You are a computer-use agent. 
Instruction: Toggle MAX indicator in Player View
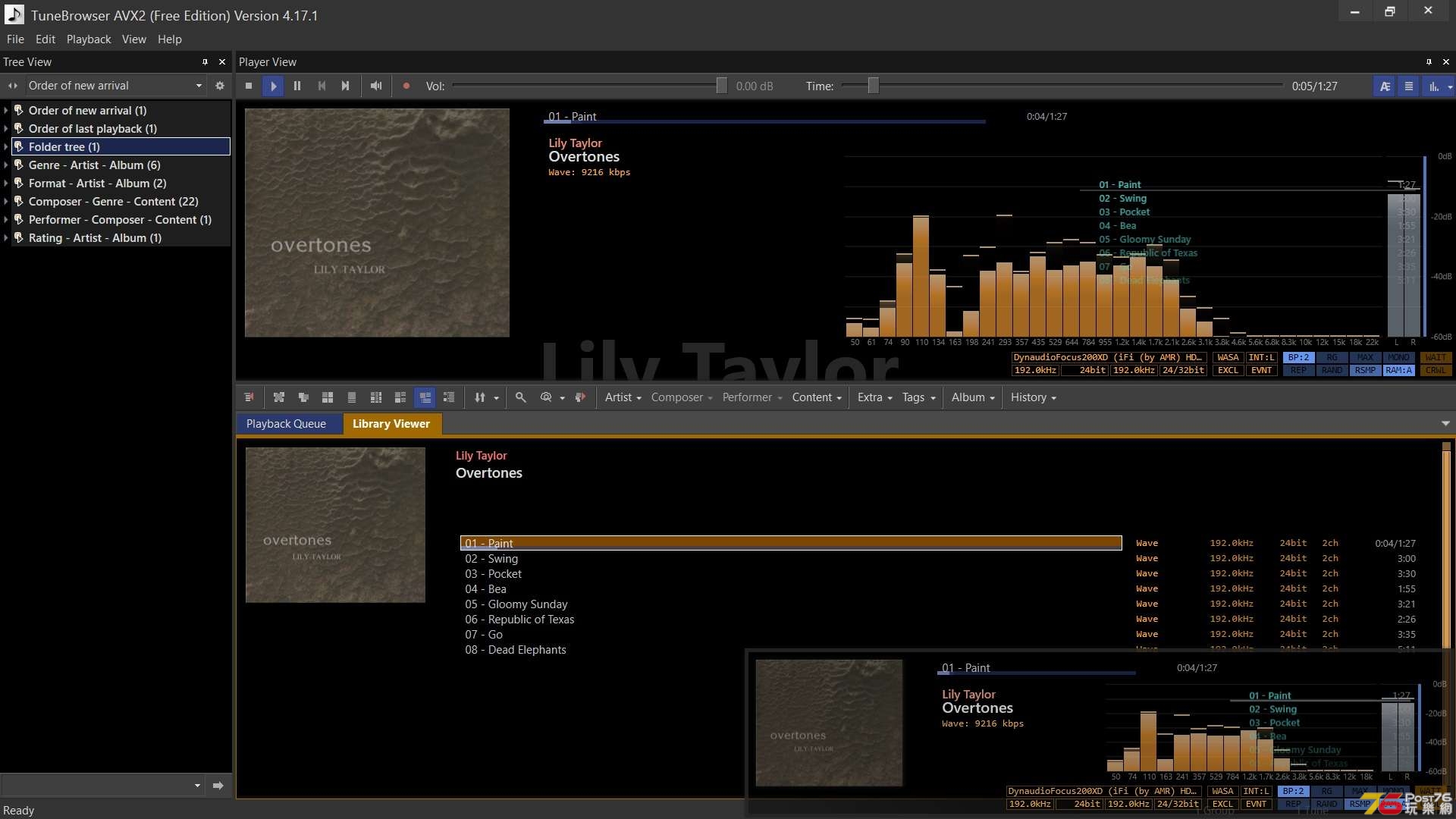pos(1365,358)
